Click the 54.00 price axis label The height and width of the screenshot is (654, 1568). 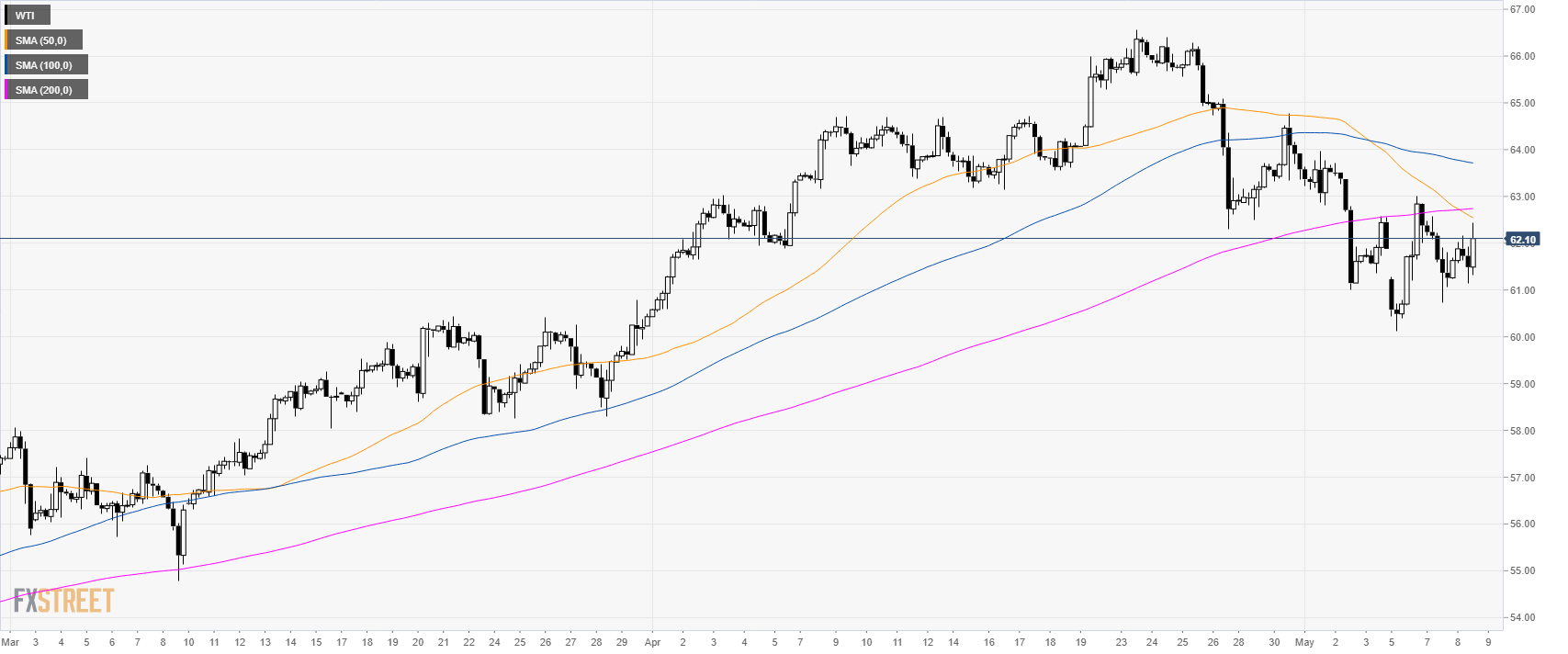click(x=1522, y=617)
